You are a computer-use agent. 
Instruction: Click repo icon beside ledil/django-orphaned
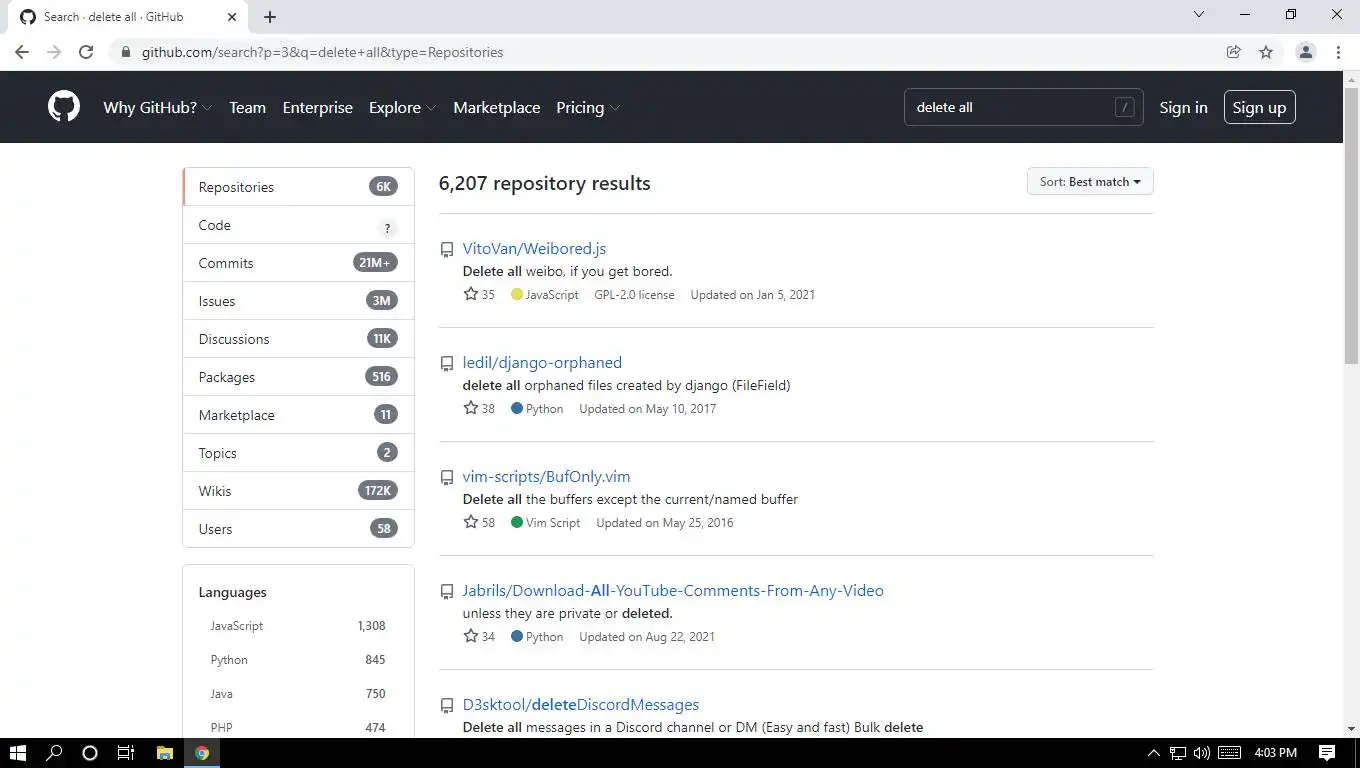(x=447, y=364)
